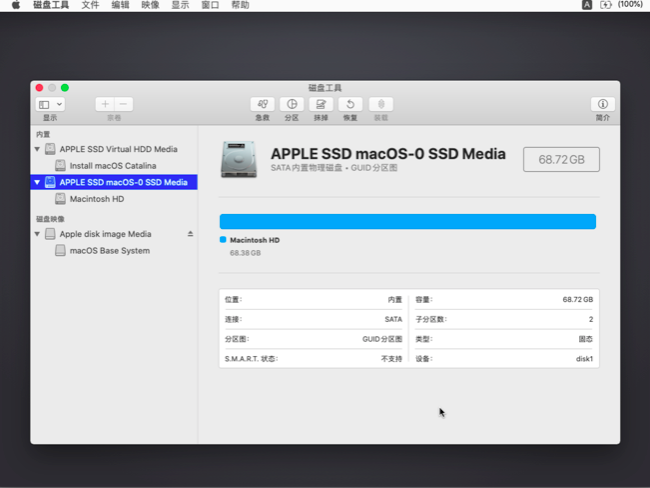650x488 pixels.
Task: Click the remove volume minus button
Action: point(124,104)
